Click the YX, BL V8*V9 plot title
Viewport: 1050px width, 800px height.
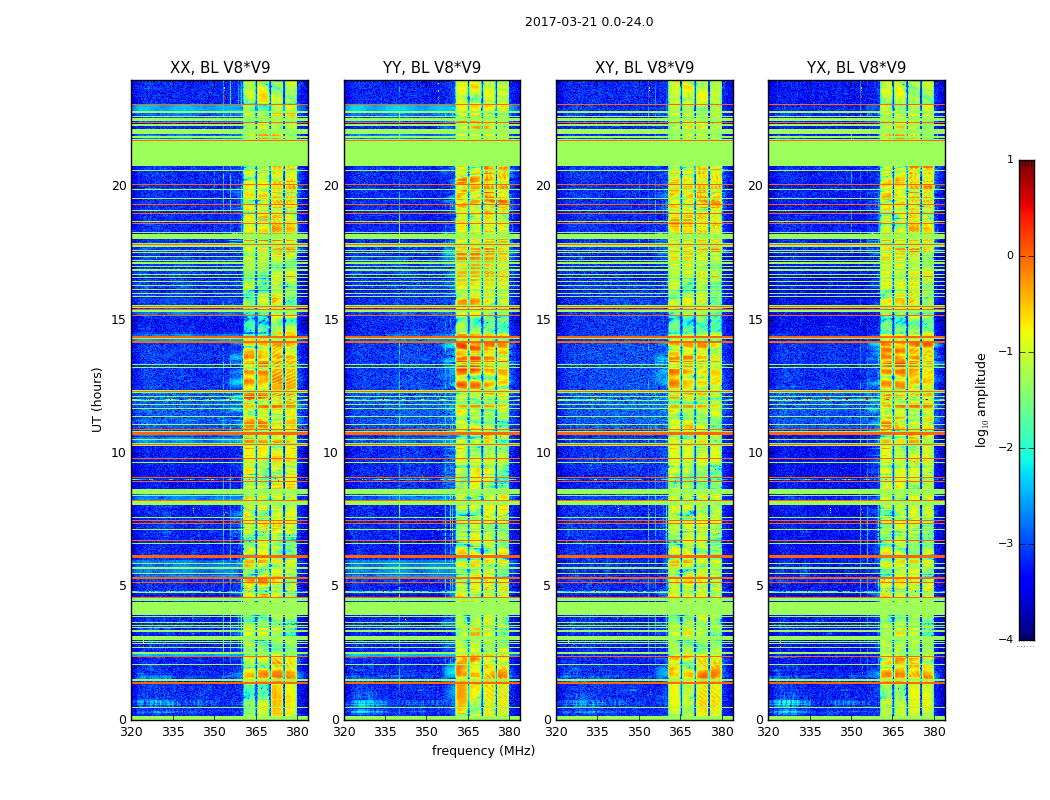point(856,68)
